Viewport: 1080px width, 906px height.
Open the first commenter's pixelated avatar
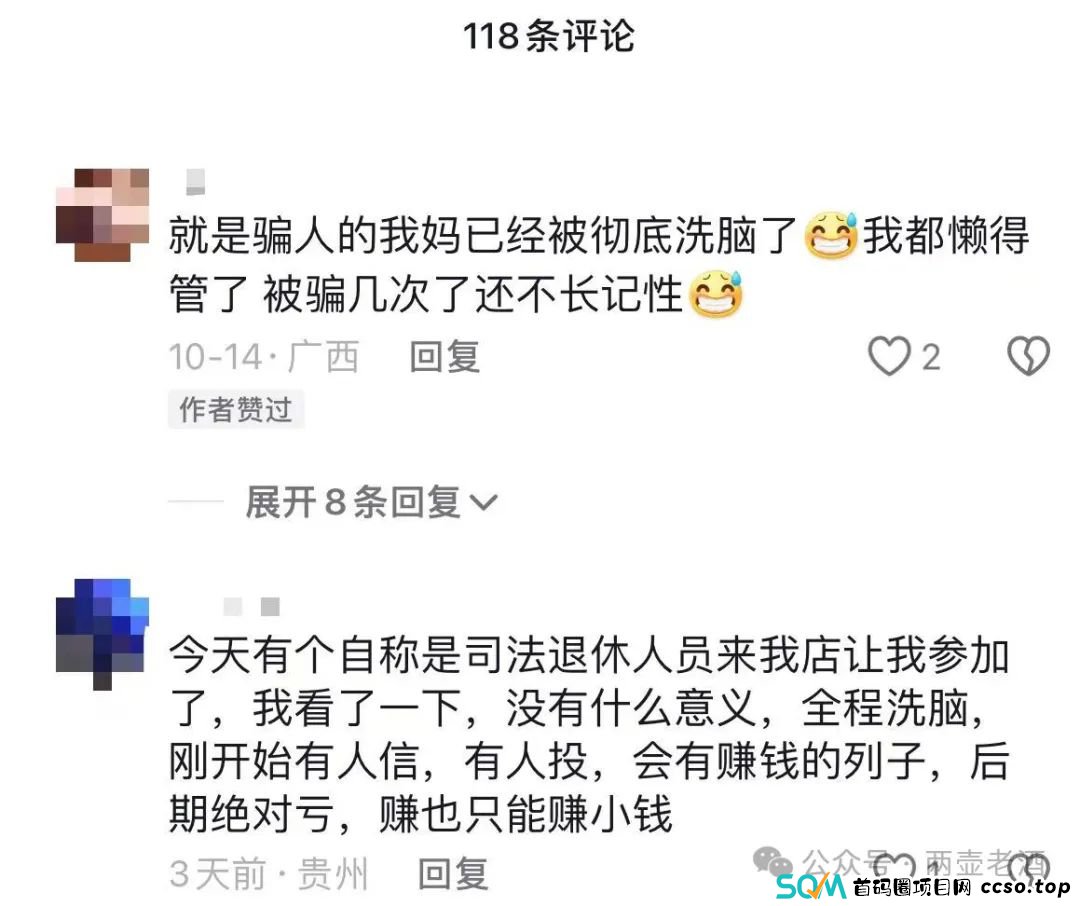[x=103, y=215]
